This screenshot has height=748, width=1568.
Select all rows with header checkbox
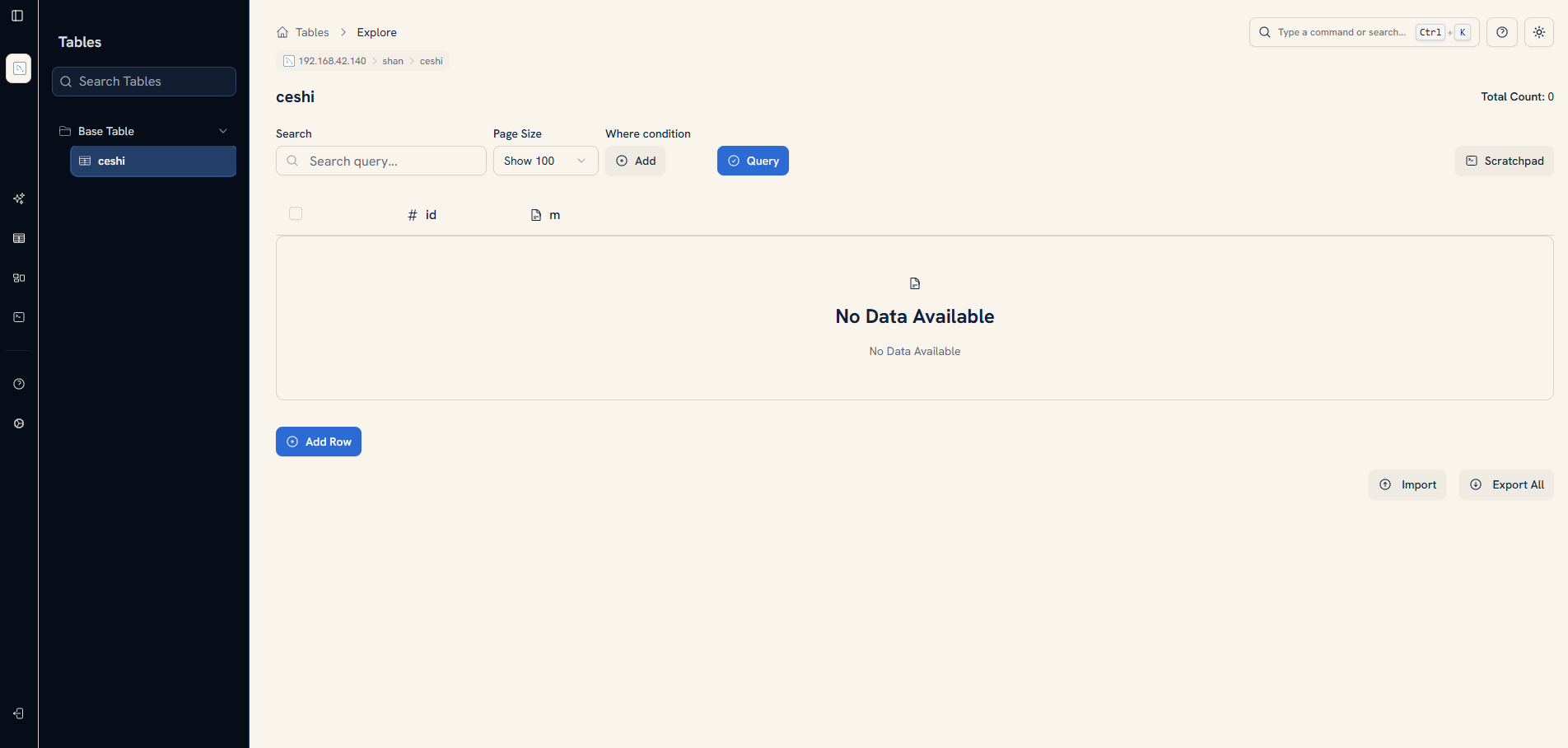(x=296, y=213)
